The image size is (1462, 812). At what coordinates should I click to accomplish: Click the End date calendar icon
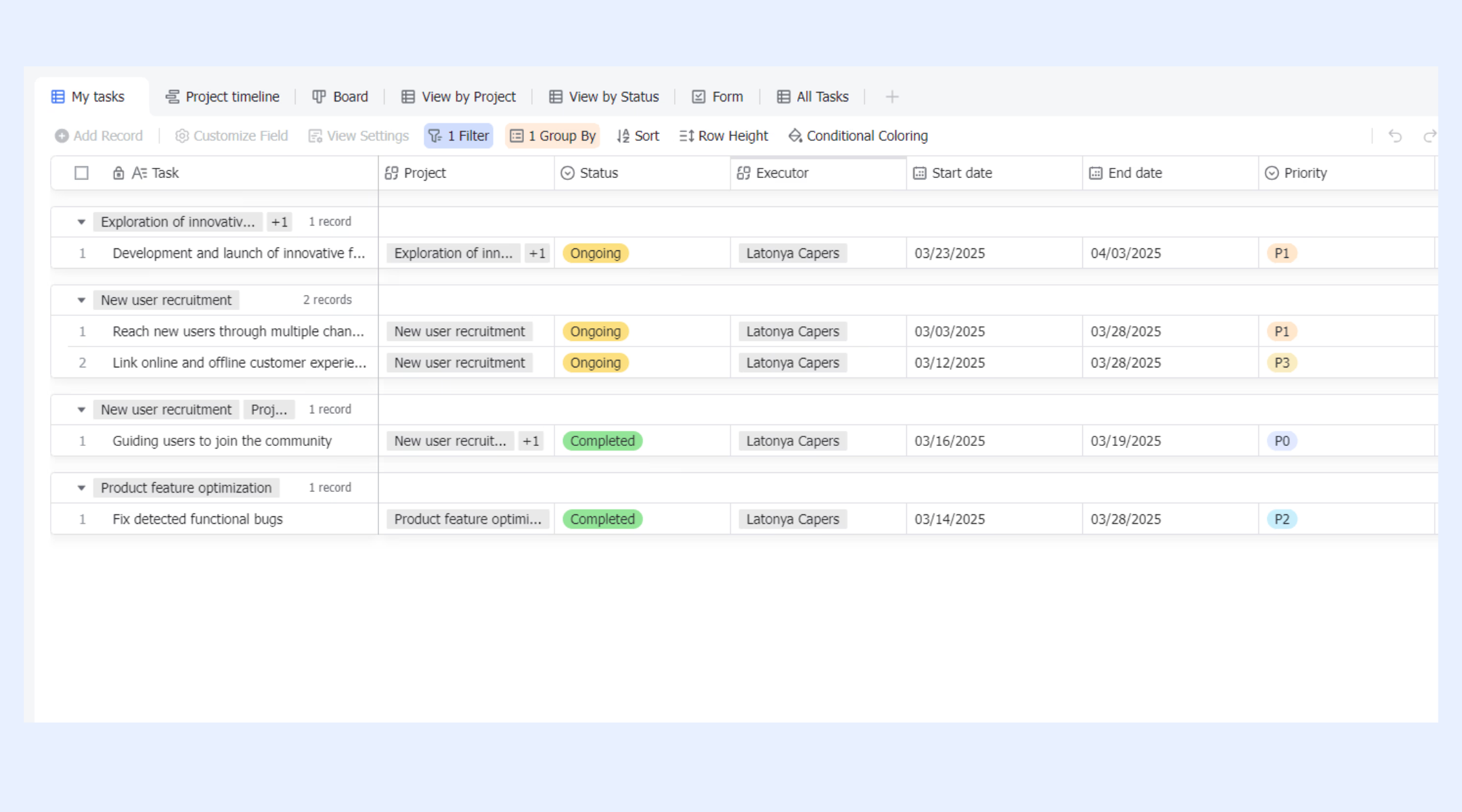[x=1095, y=173]
